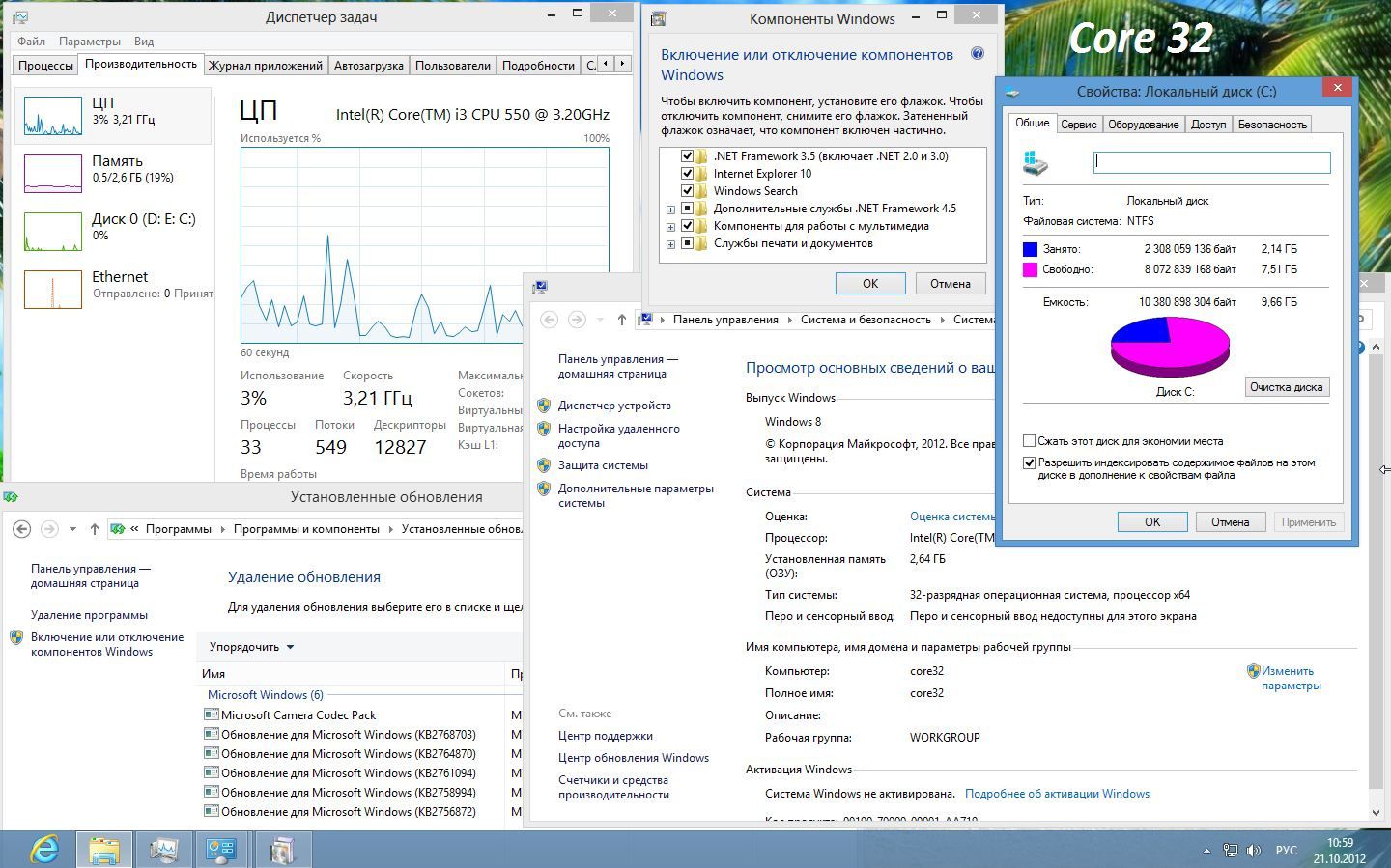Open Параметры menu in Task Manager
Viewport: 1391px width, 868px height.
(x=89, y=42)
